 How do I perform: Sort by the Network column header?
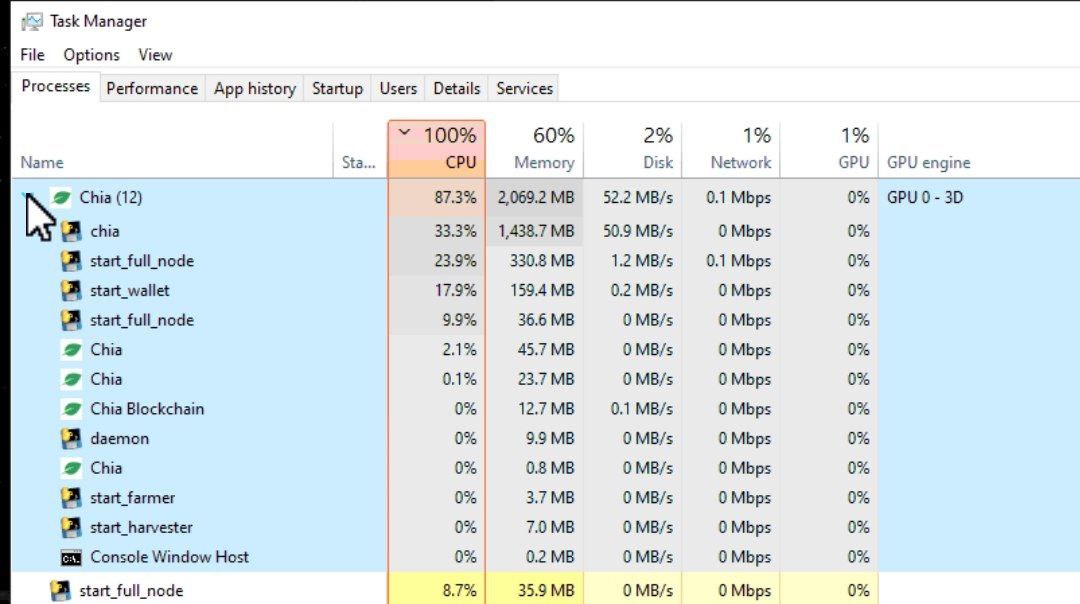click(730, 150)
